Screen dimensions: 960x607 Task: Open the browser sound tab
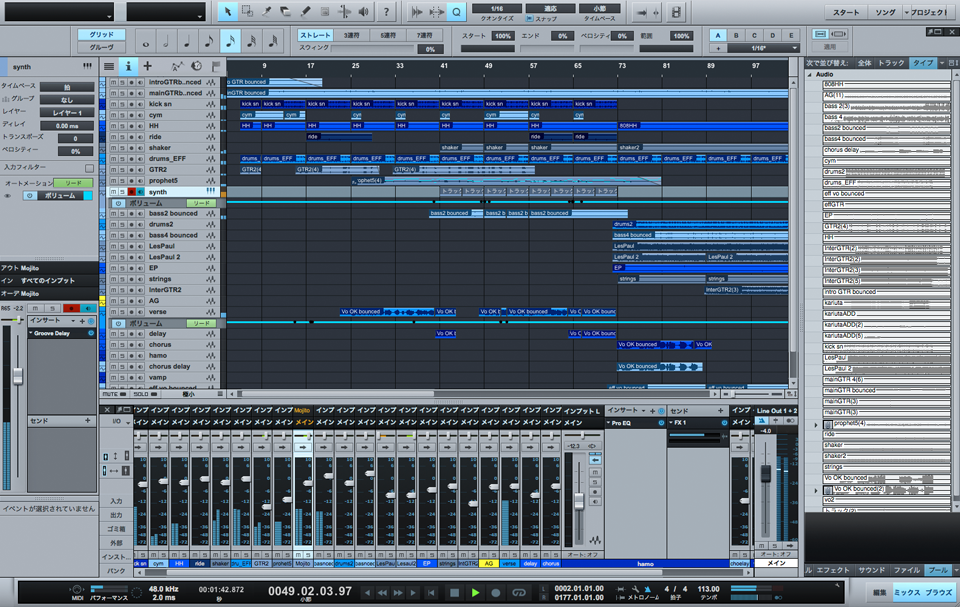[871, 570]
